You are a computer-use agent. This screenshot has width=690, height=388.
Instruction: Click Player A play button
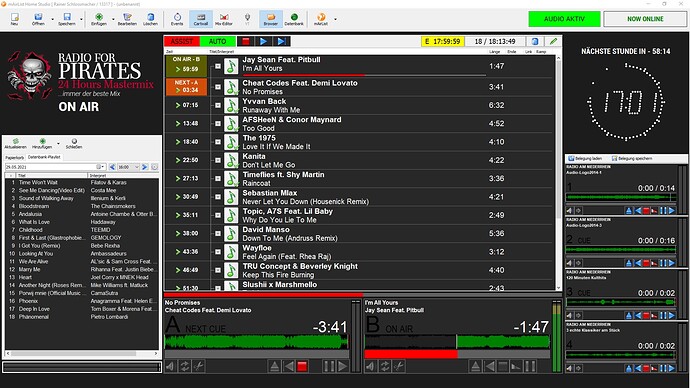[x=343, y=366]
